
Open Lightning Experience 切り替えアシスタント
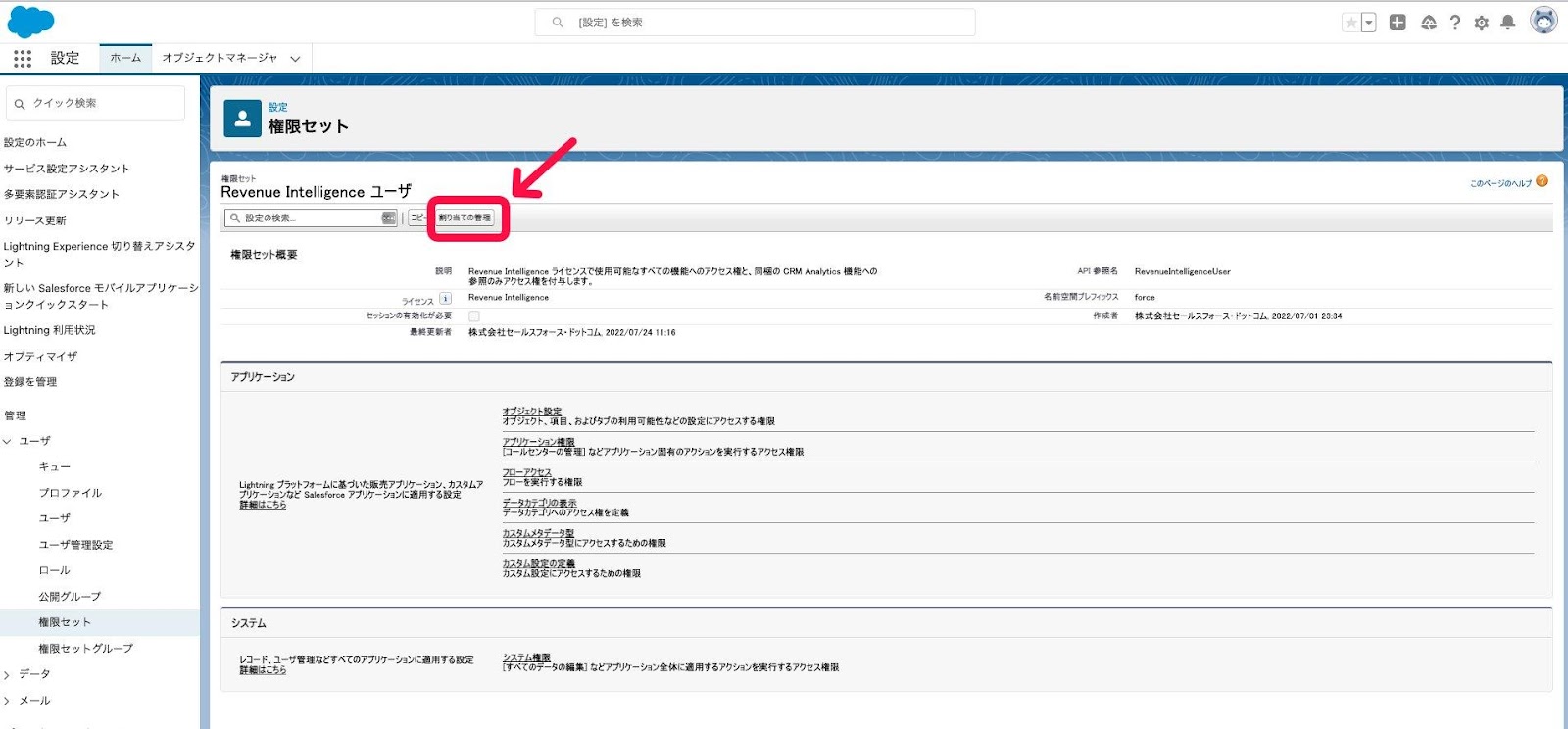point(100,254)
